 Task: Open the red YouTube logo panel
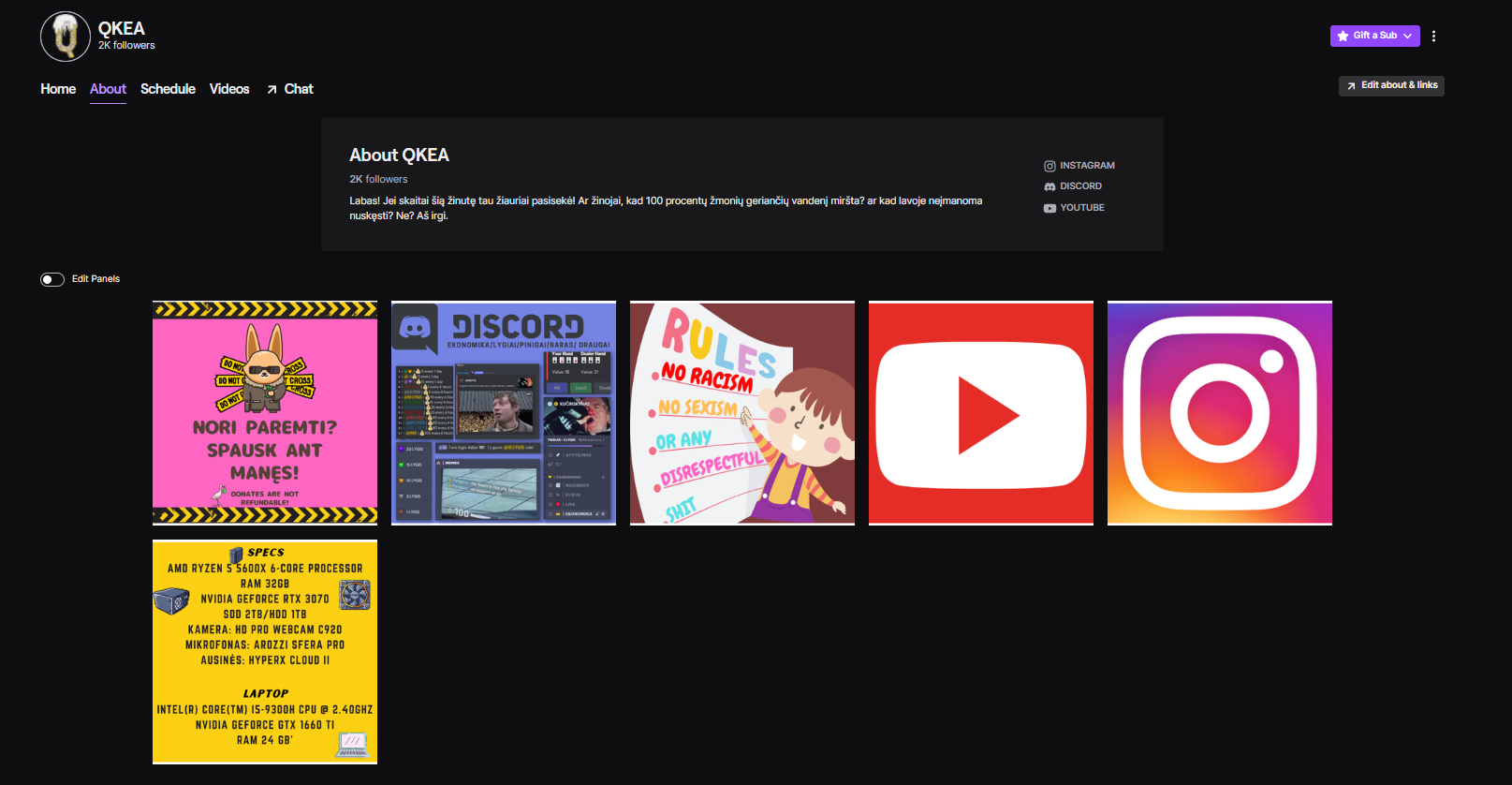click(981, 413)
